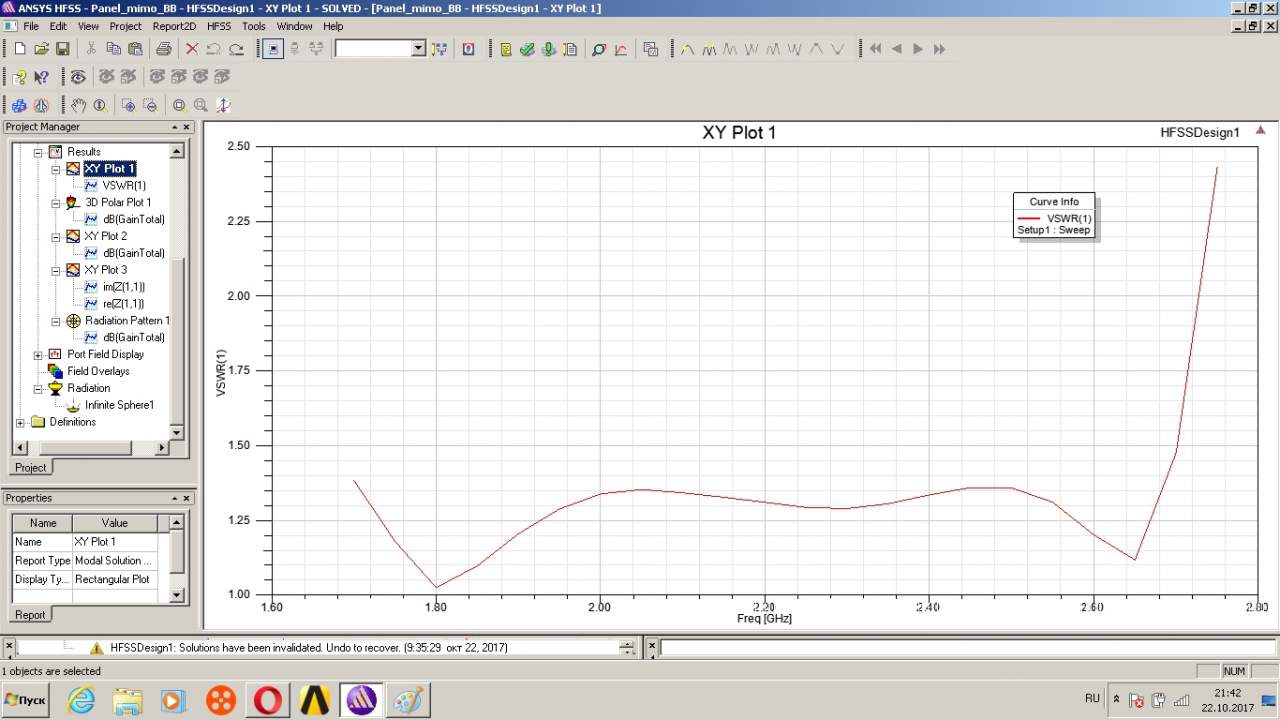Open the Report2D menu
Image resolution: width=1280 pixels, height=720 pixels.
174,26
